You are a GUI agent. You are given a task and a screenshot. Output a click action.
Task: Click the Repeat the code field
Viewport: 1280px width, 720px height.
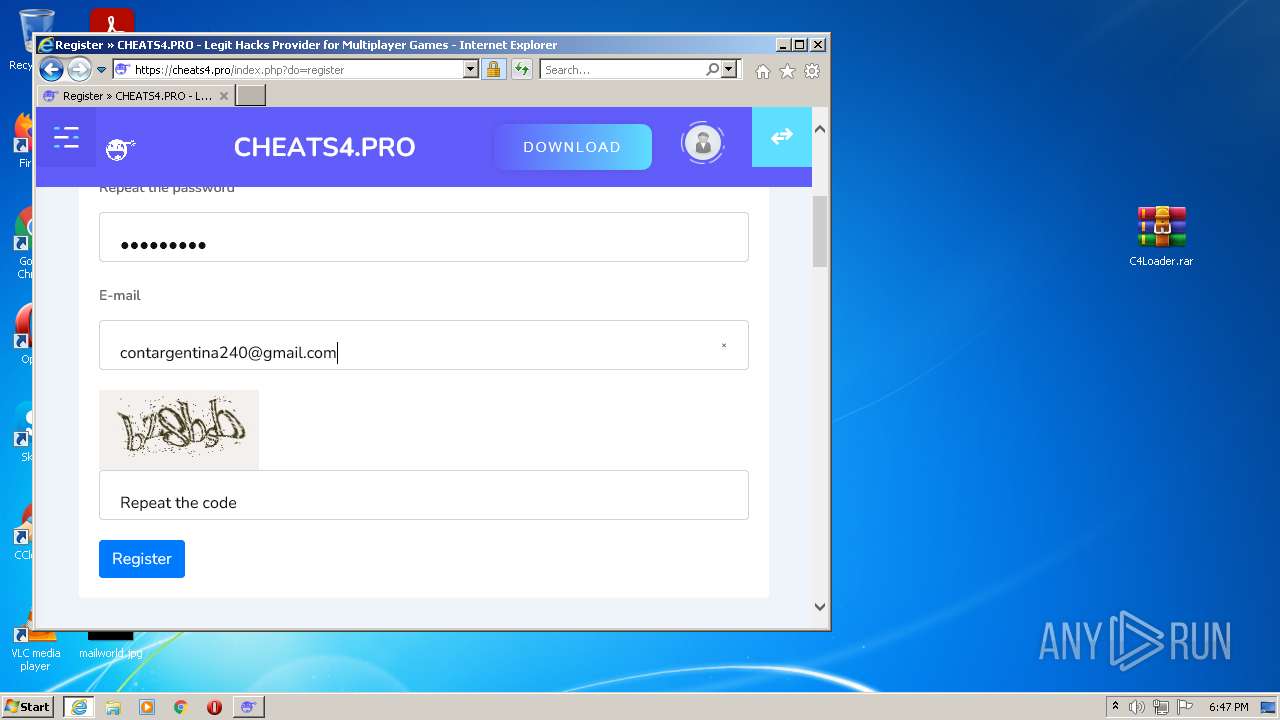423,495
